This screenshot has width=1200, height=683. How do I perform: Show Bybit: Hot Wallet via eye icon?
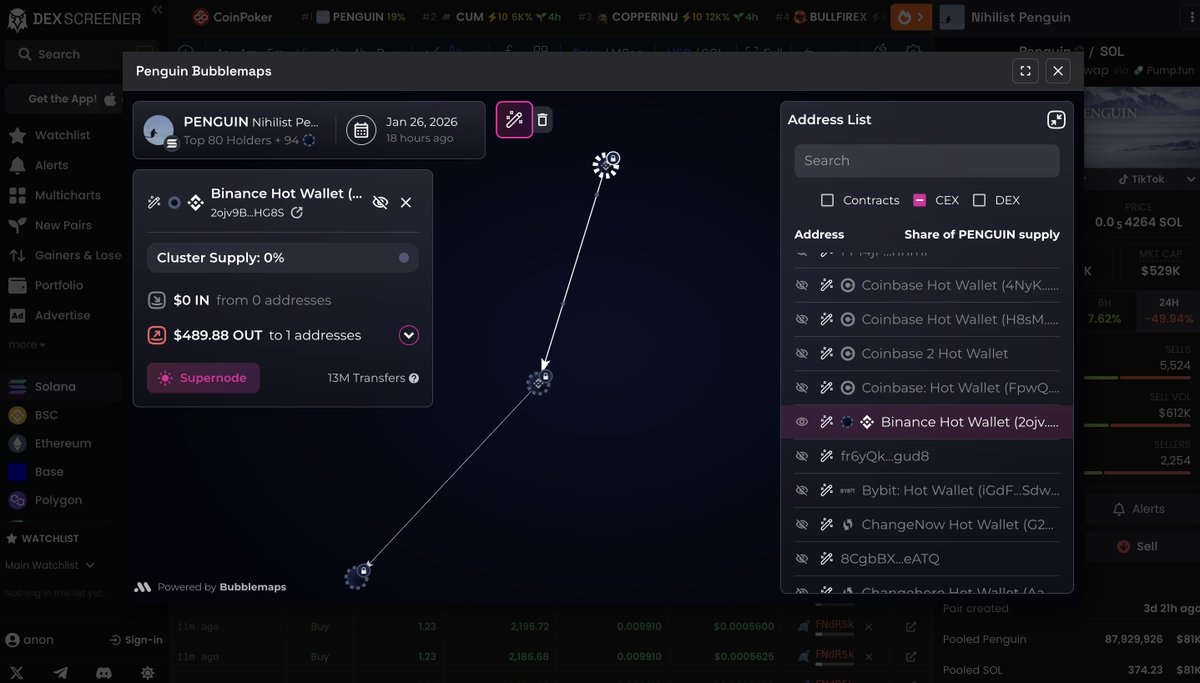pyautogui.click(x=802, y=490)
